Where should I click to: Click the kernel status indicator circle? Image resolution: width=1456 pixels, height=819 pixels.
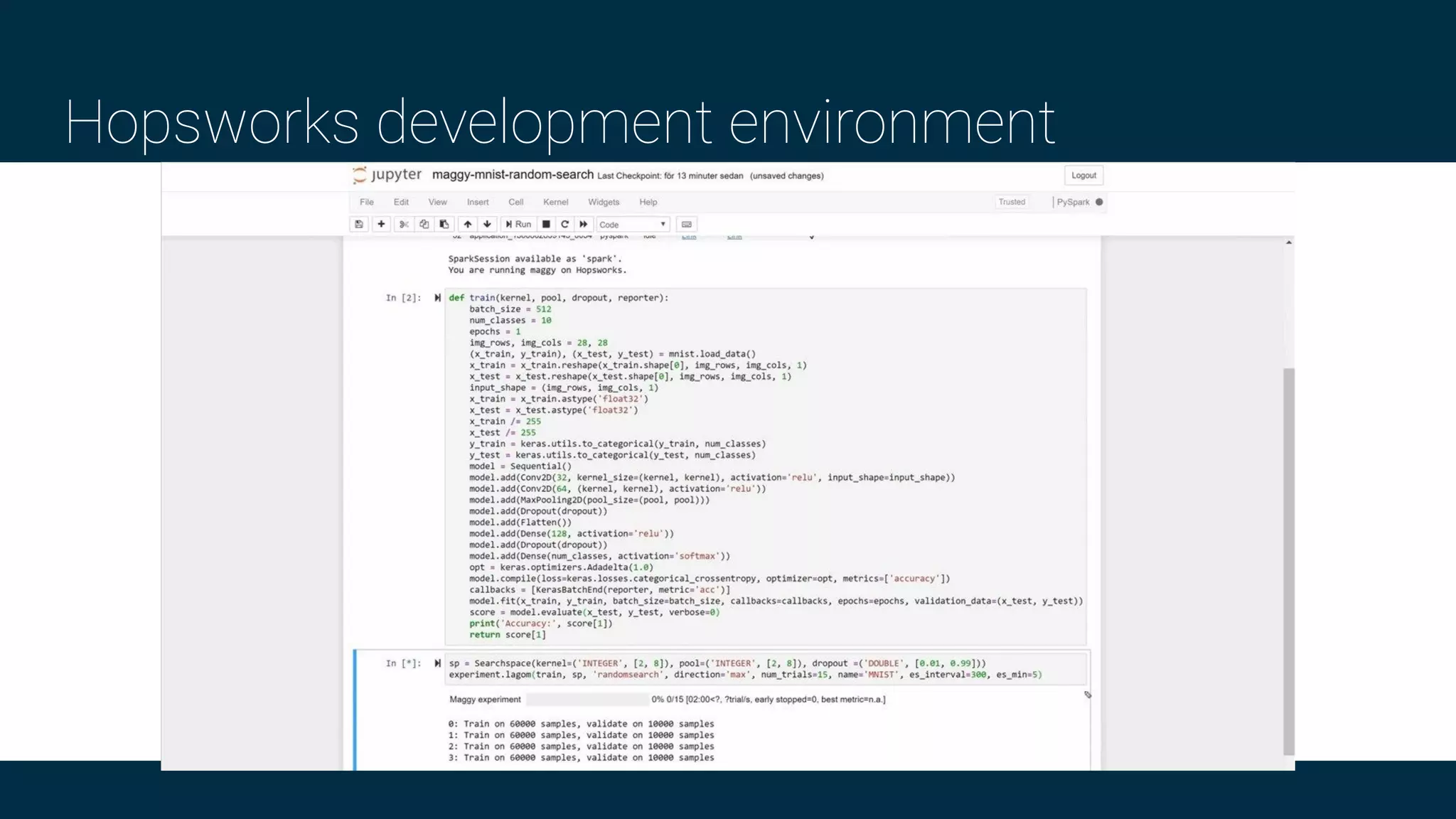[x=1099, y=202]
